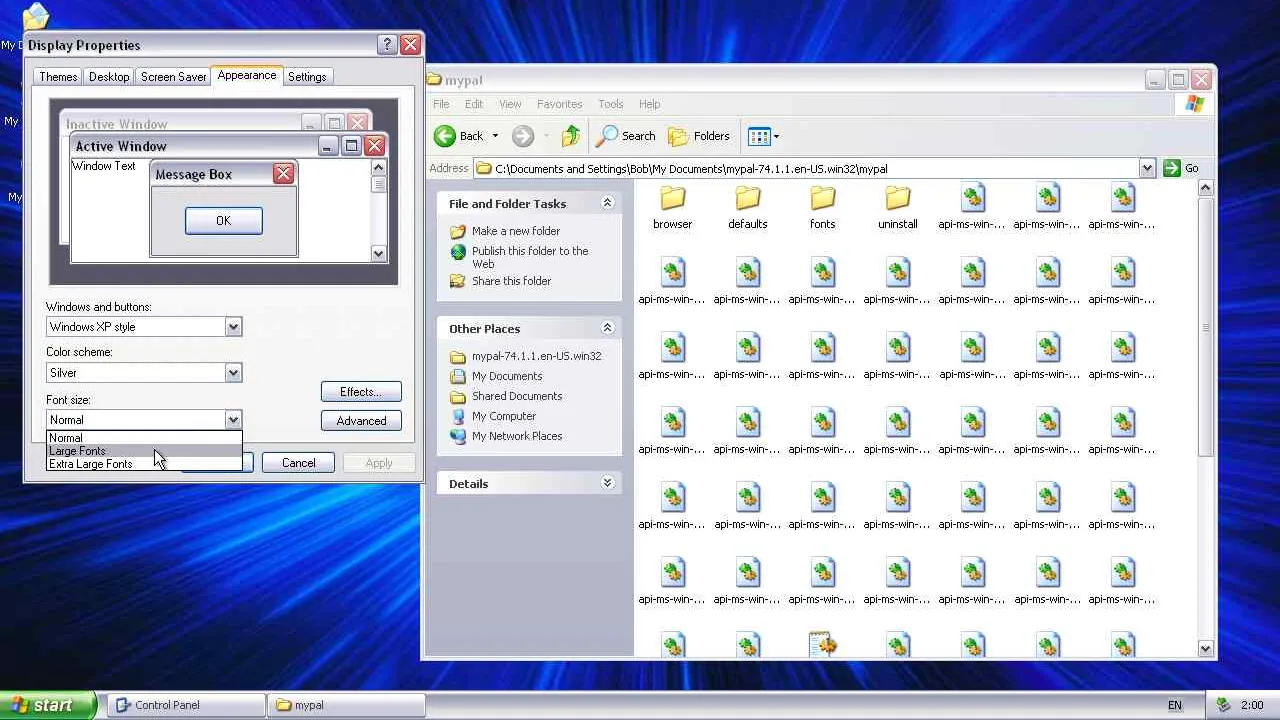The image size is (1280, 720).
Task: Choose Normal in the open font size list
Action: pos(144,438)
